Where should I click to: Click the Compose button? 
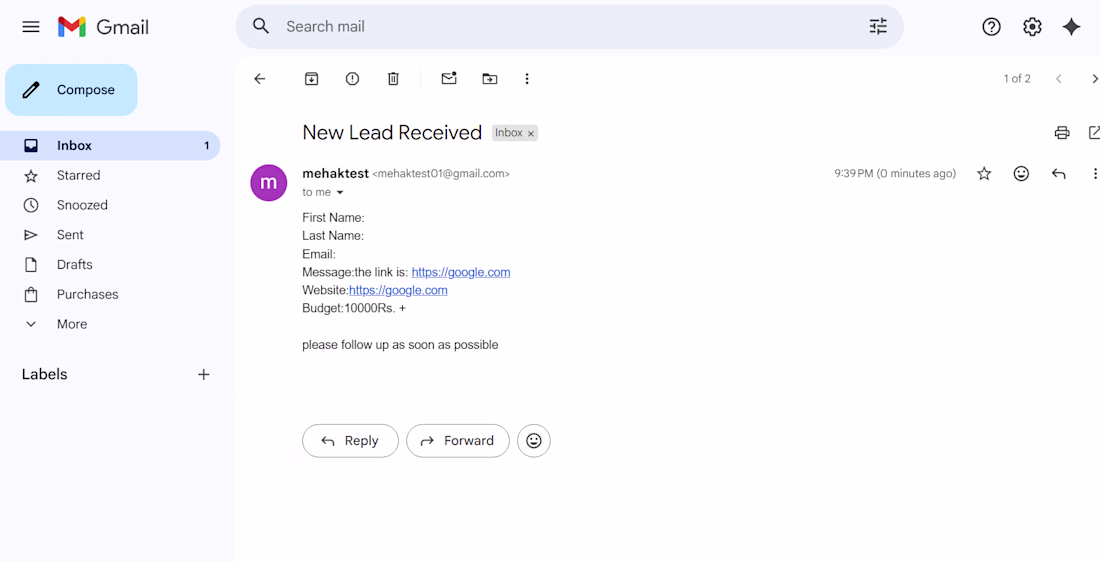pyautogui.click(x=71, y=90)
